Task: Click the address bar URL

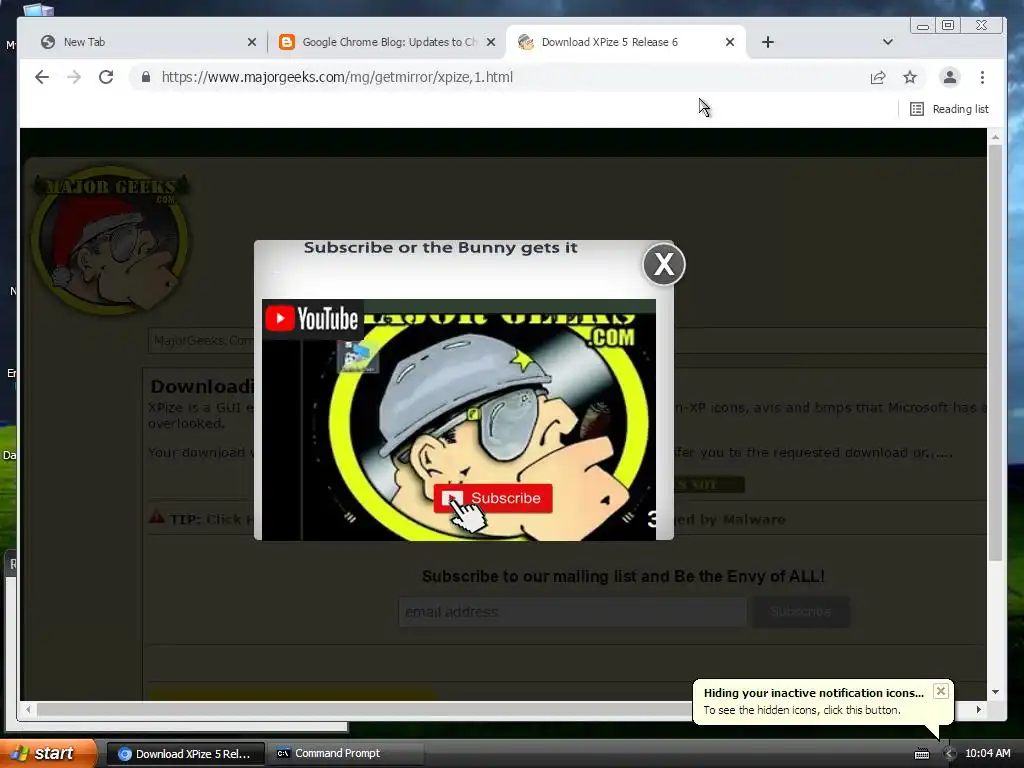Action: point(337,77)
